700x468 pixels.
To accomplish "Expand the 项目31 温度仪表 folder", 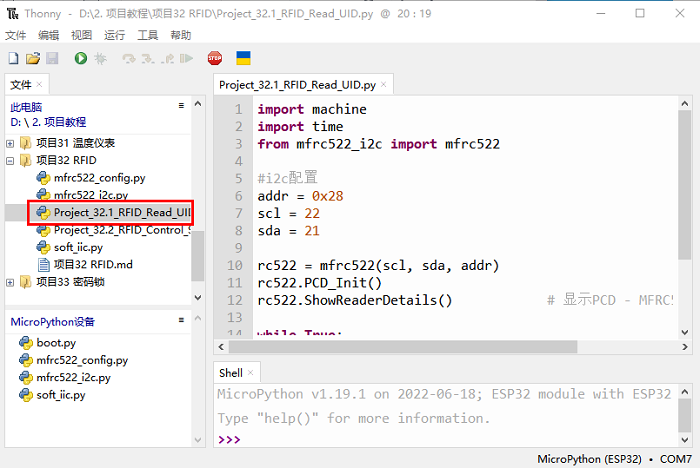I will [x=10, y=143].
